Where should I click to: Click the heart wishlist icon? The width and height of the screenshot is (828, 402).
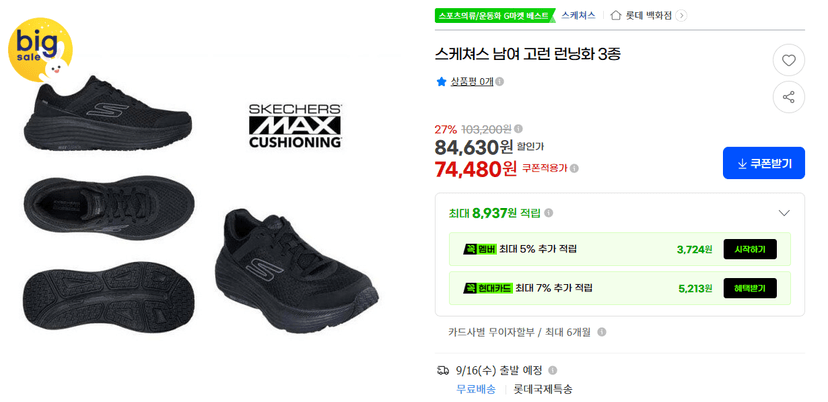click(788, 60)
